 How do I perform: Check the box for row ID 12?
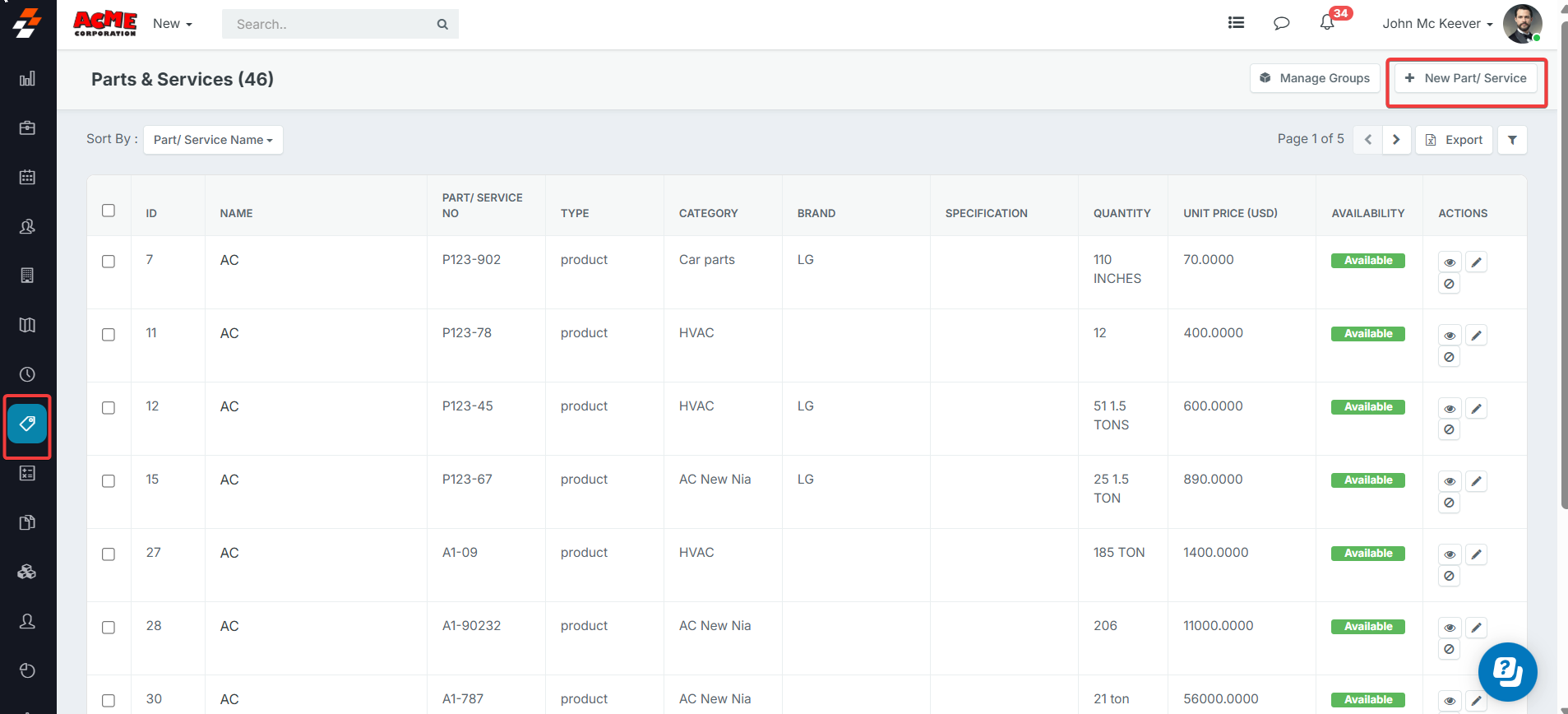coord(109,408)
